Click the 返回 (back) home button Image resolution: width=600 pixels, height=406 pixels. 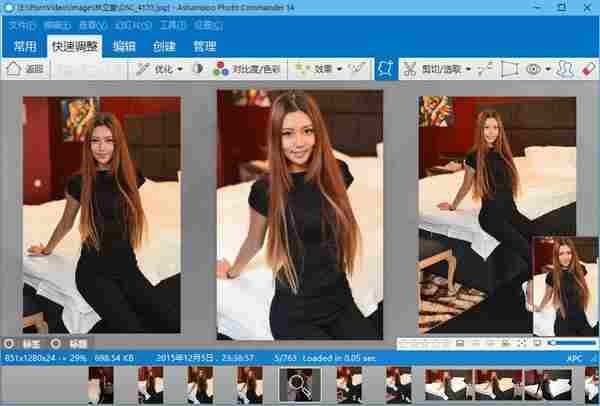[x=27, y=70]
